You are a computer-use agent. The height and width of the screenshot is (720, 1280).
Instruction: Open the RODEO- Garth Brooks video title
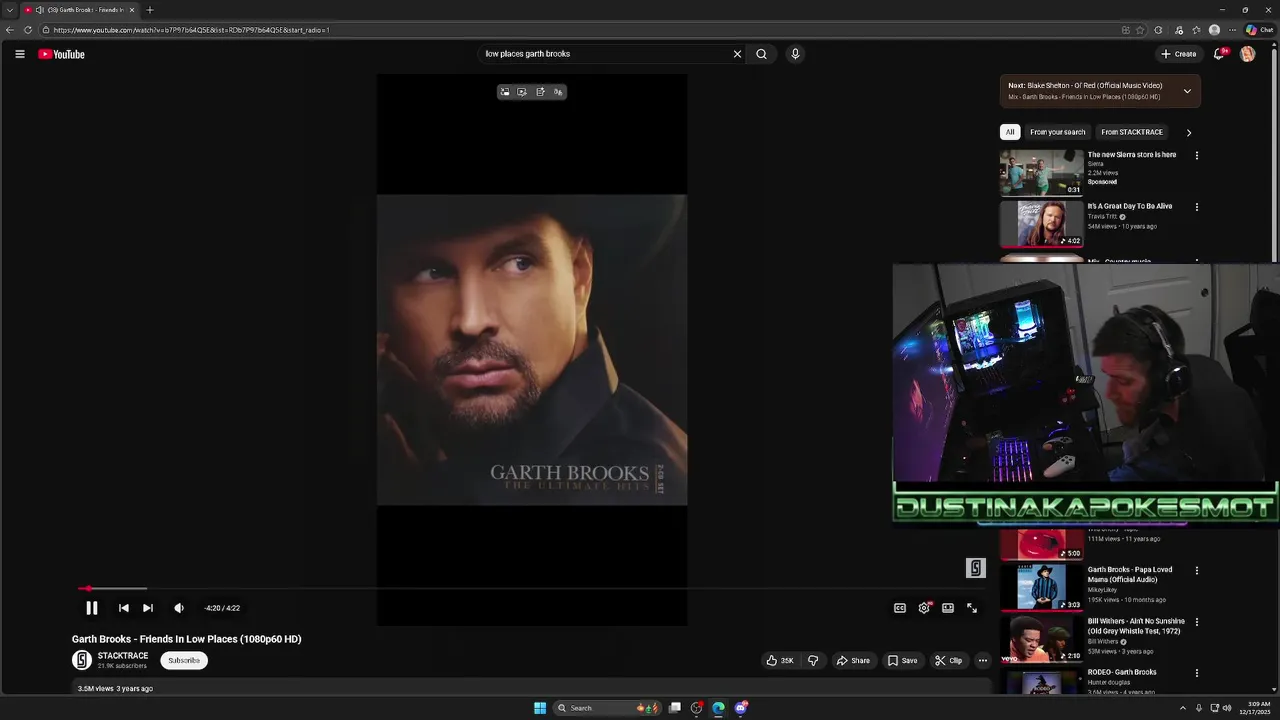tap(1122, 672)
